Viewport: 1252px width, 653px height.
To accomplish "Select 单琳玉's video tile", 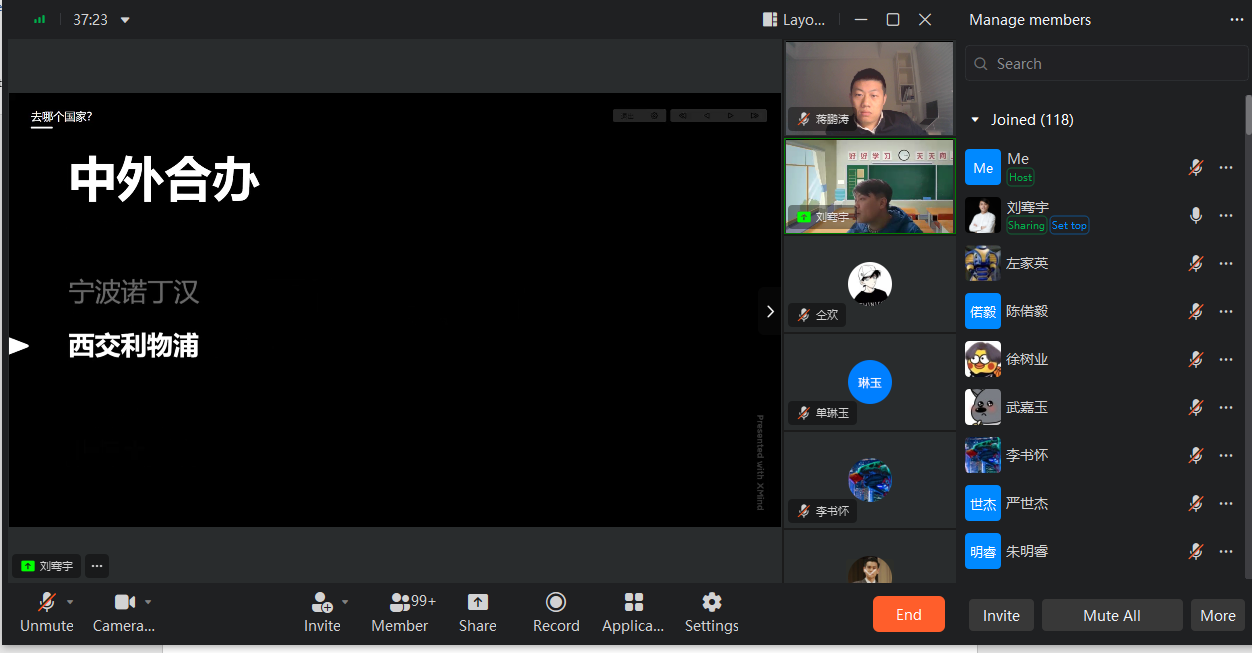I will pos(870,383).
